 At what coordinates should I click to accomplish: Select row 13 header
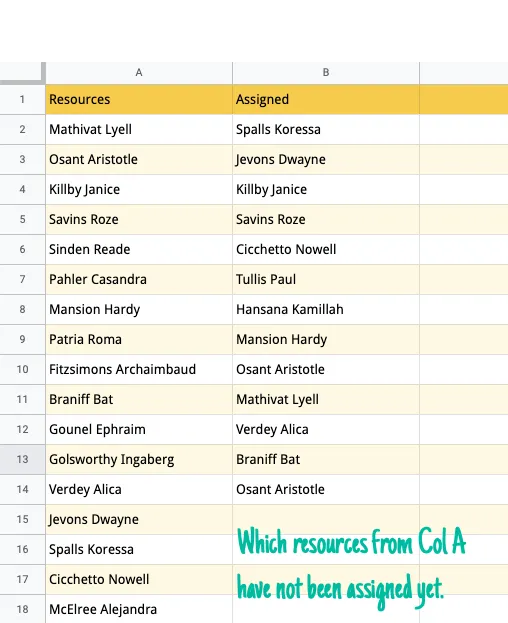coord(23,459)
